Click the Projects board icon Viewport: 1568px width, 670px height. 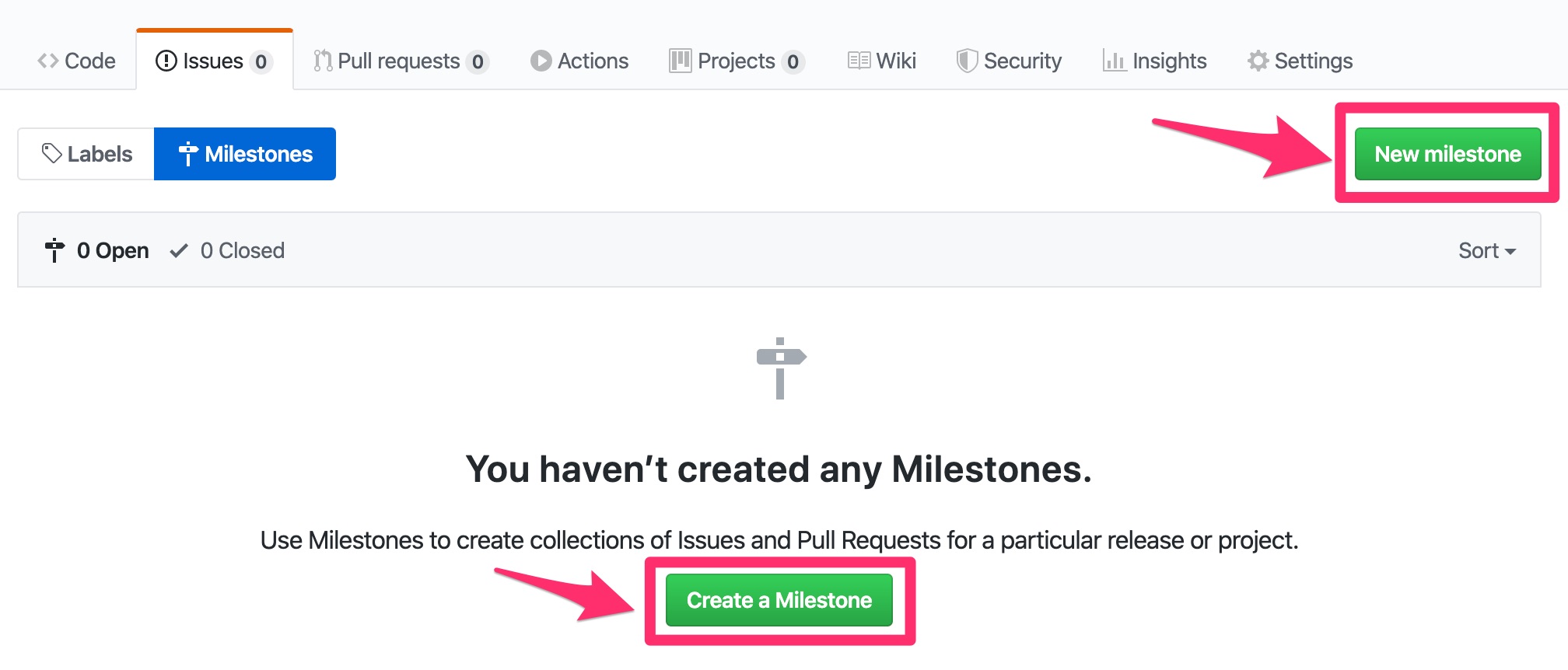click(680, 60)
